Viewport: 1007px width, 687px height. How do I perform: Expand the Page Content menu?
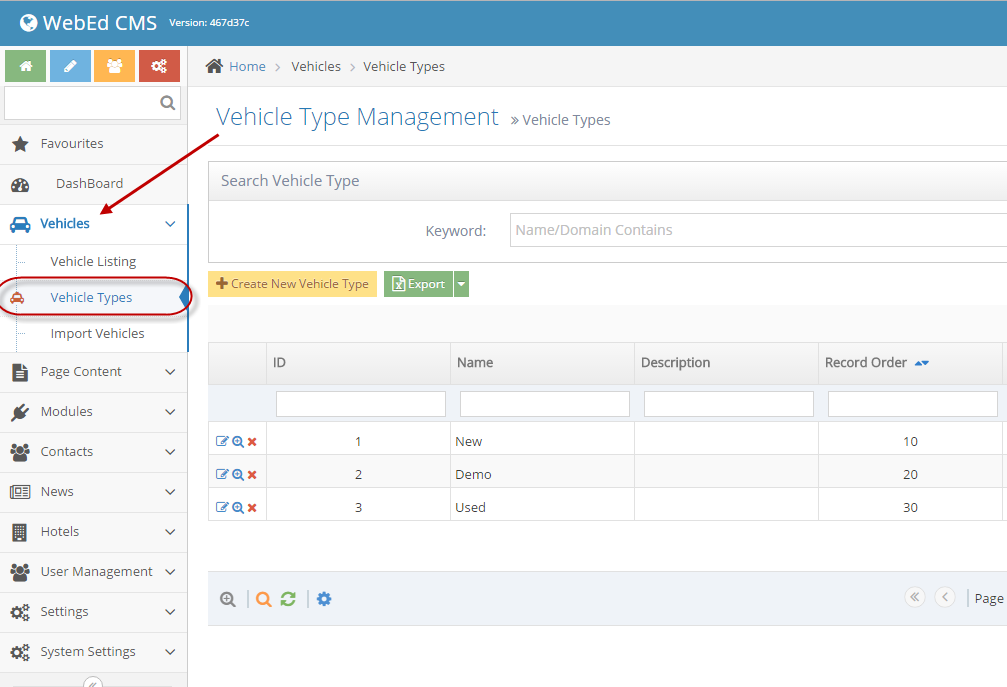[x=94, y=372]
